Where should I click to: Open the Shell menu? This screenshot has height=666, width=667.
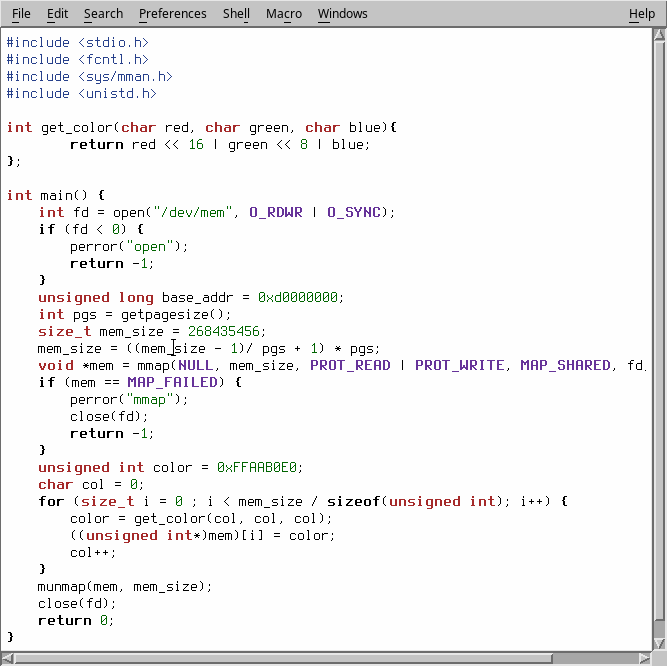[236, 14]
